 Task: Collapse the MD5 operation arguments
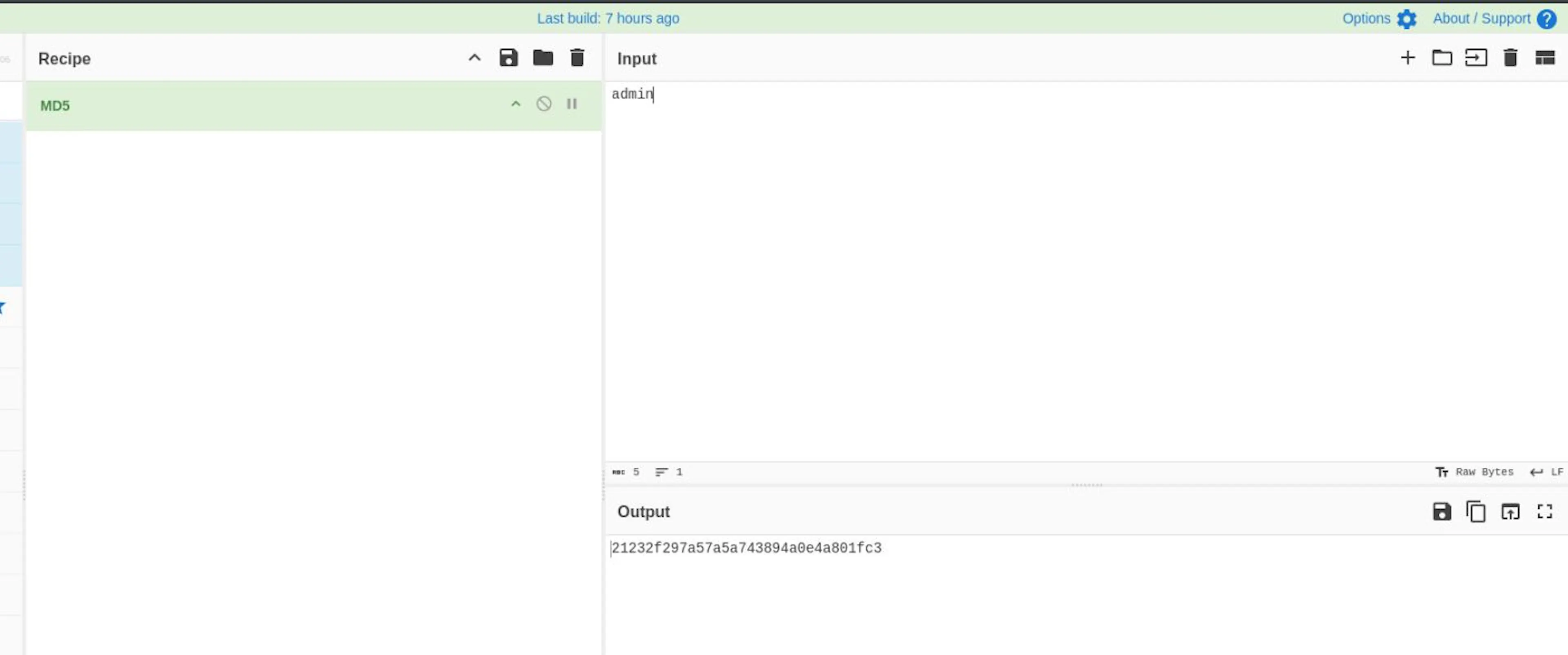click(x=516, y=104)
